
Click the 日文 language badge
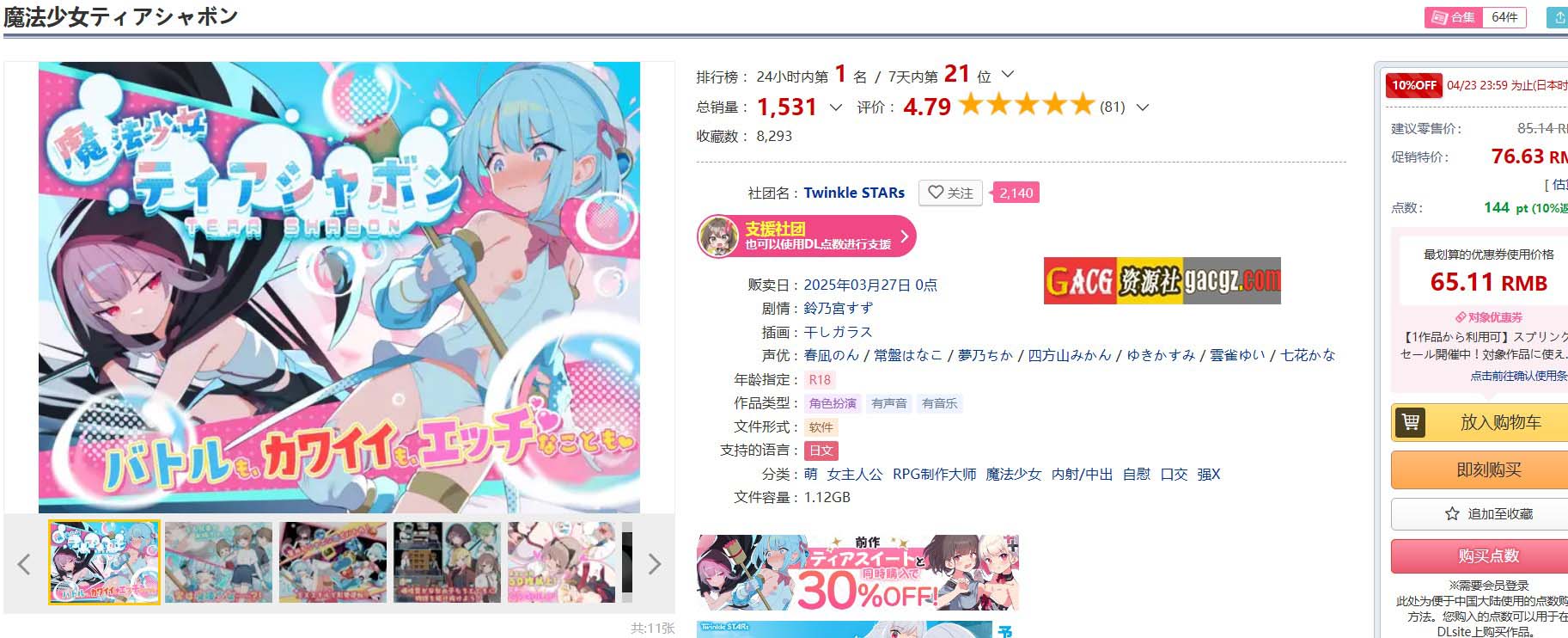(x=821, y=451)
